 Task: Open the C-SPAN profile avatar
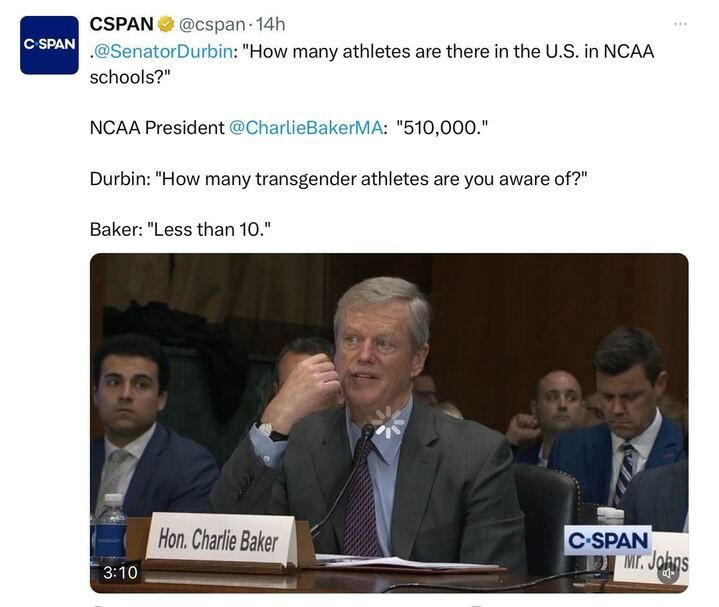coord(49,45)
